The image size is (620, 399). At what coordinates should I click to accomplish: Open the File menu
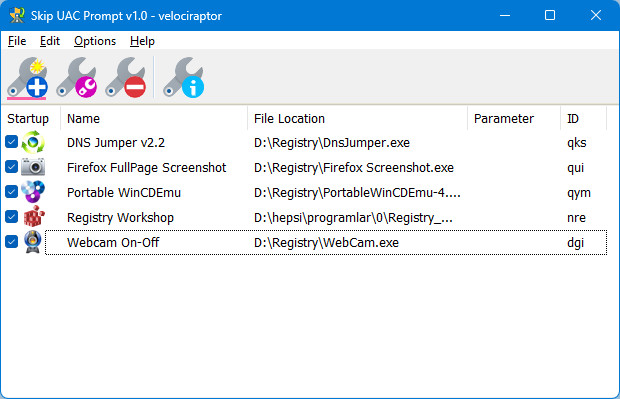click(17, 41)
